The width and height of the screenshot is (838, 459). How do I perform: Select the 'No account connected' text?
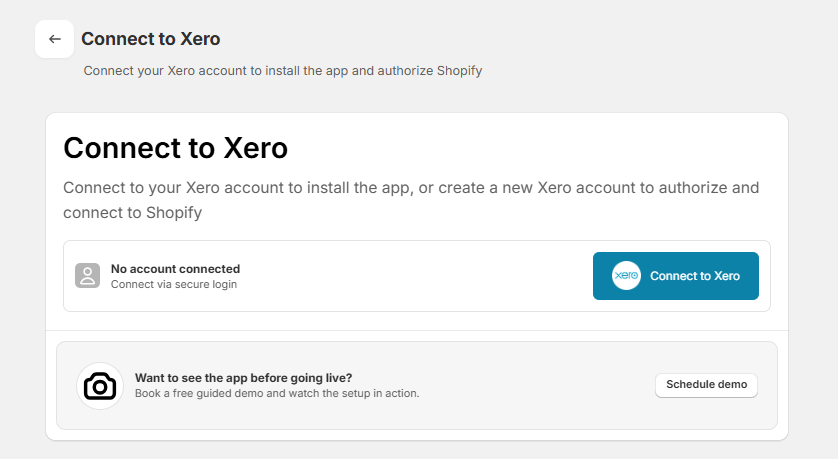tap(175, 269)
